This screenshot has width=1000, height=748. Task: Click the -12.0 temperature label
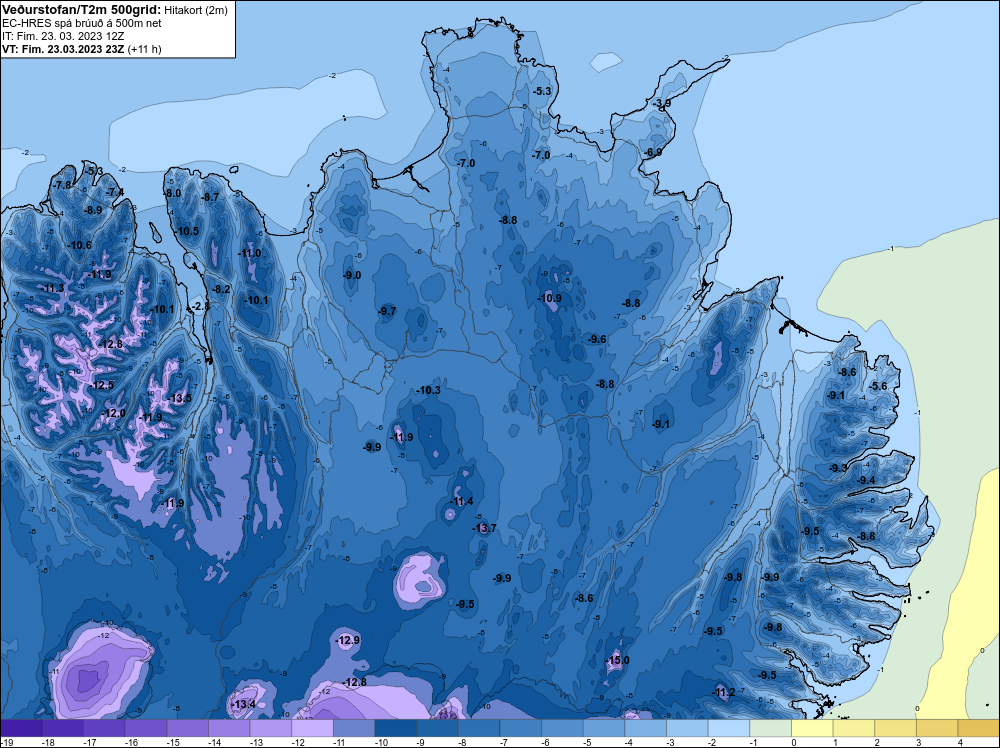pyautogui.click(x=114, y=413)
